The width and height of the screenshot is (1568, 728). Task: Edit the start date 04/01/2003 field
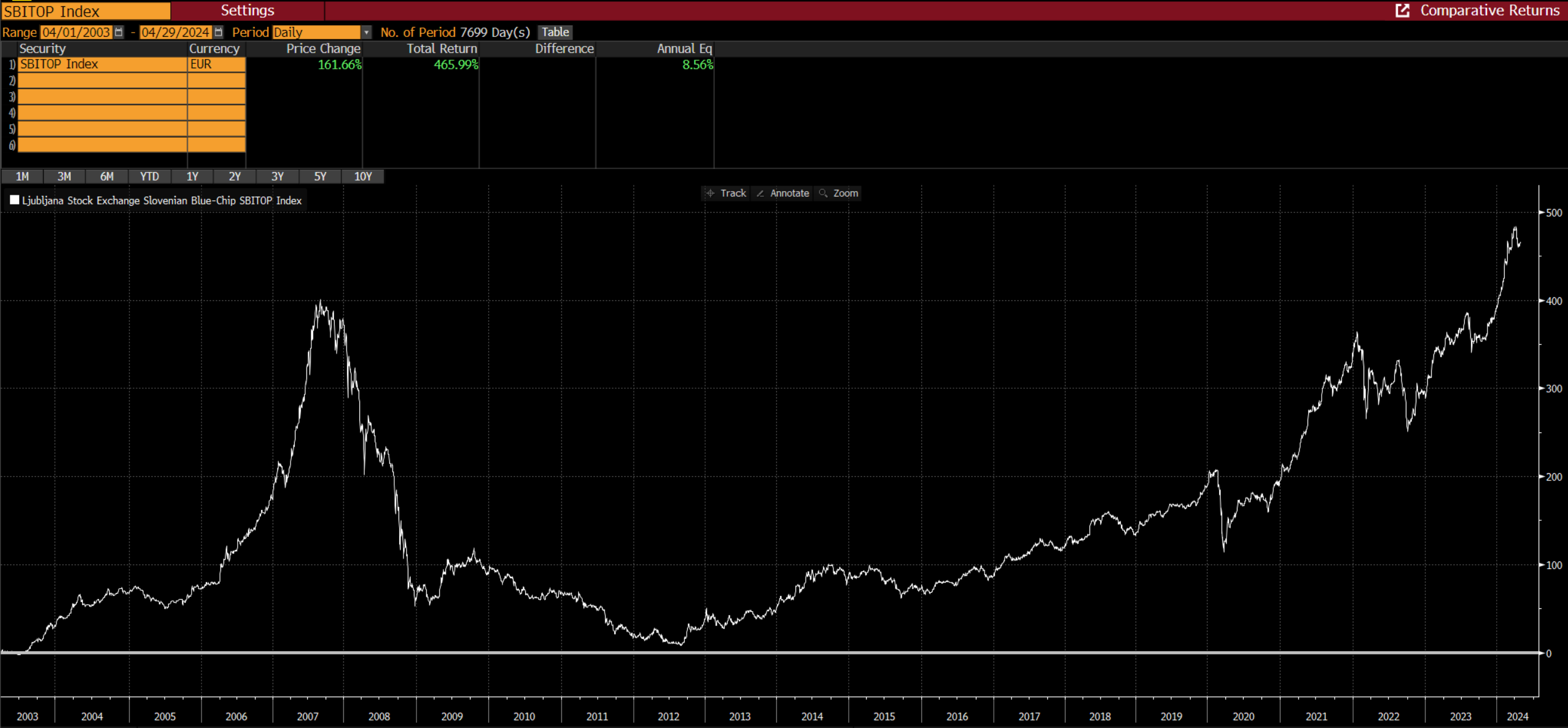coord(76,32)
